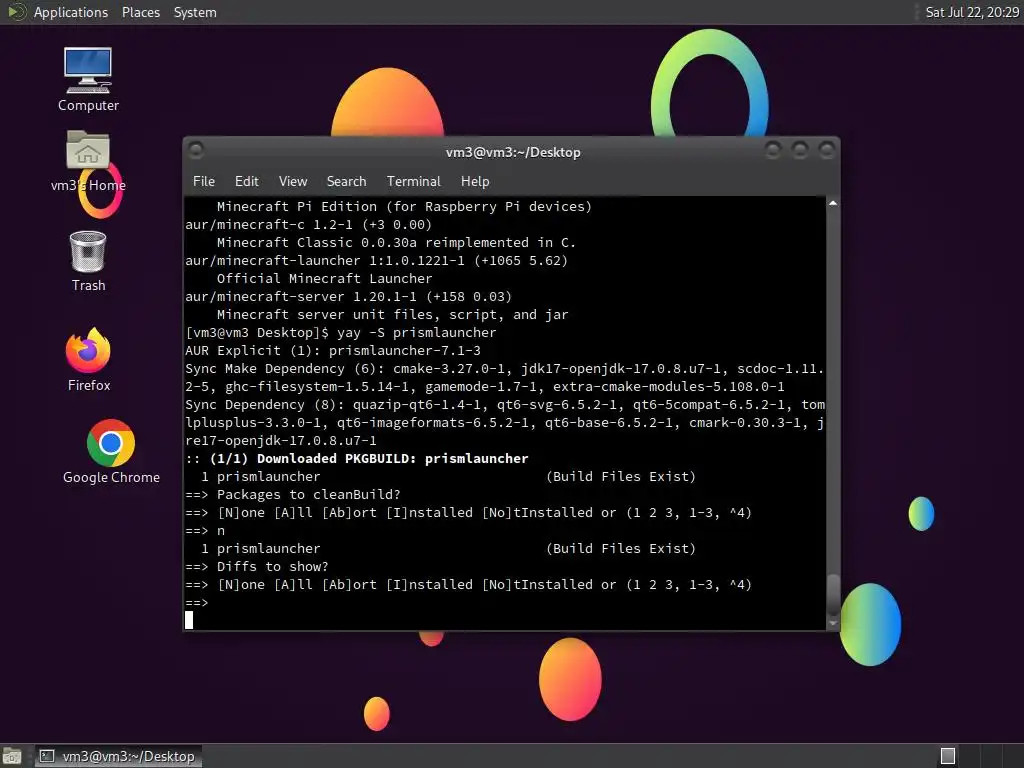Minimize the terminal window
The height and width of the screenshot is (768, 1024).
coord(773,151)
